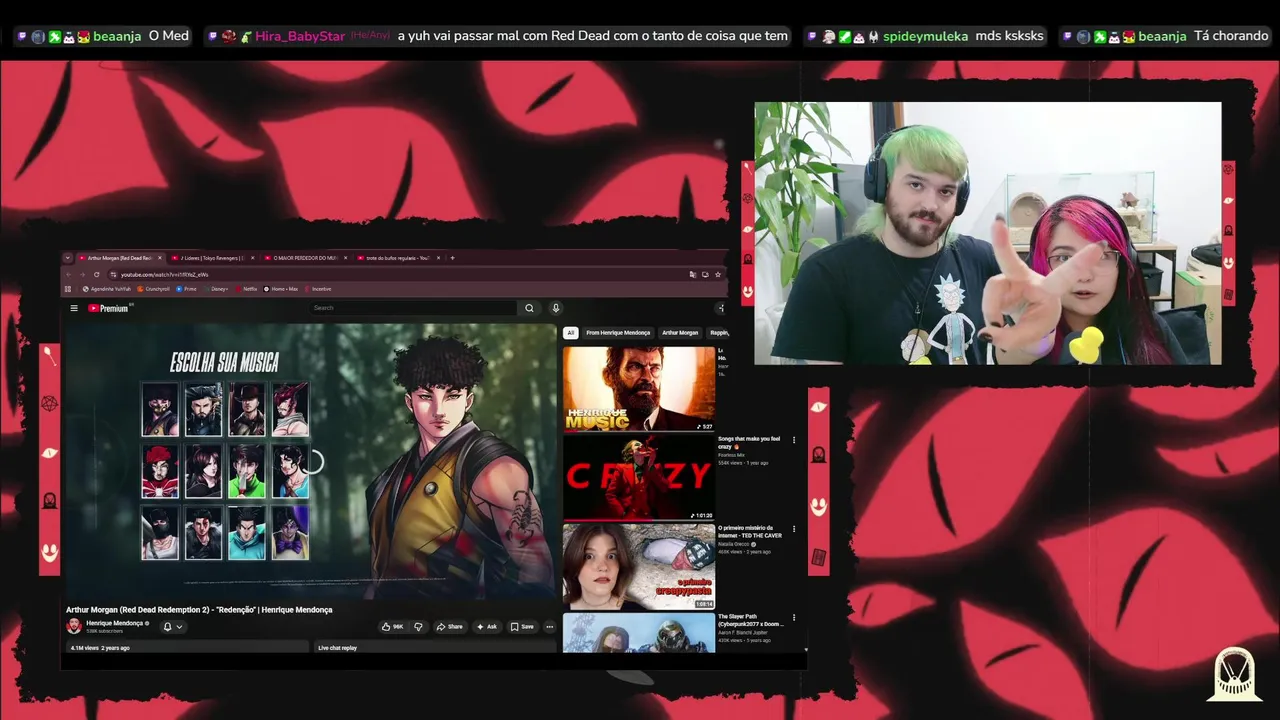Open the Prime bookmark
Image resolution: width=1280 pixels, height=720 pixels.
click(x=186, y=289)
